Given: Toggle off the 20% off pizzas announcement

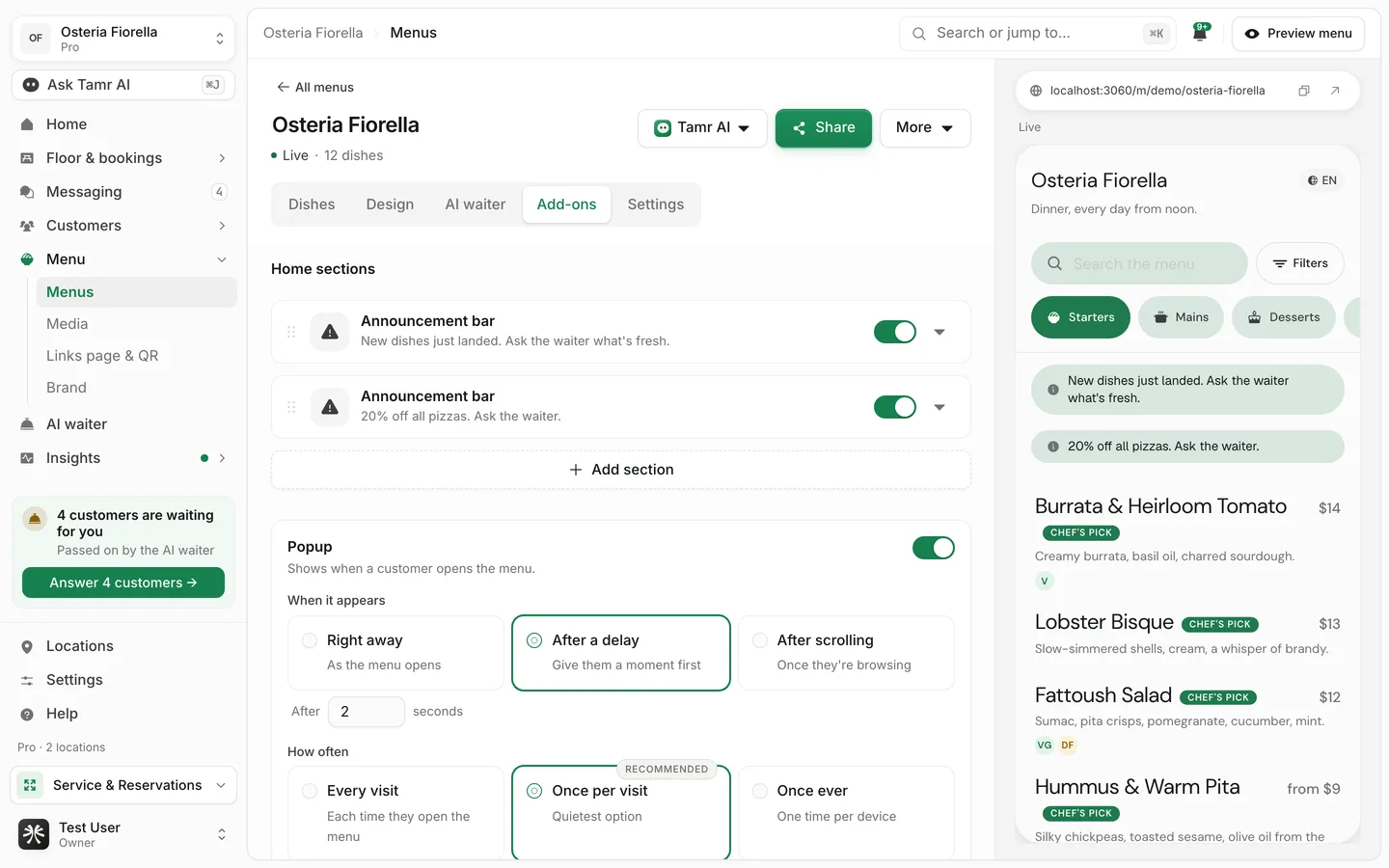Looking at the screenshot, I should pos(895,407).
